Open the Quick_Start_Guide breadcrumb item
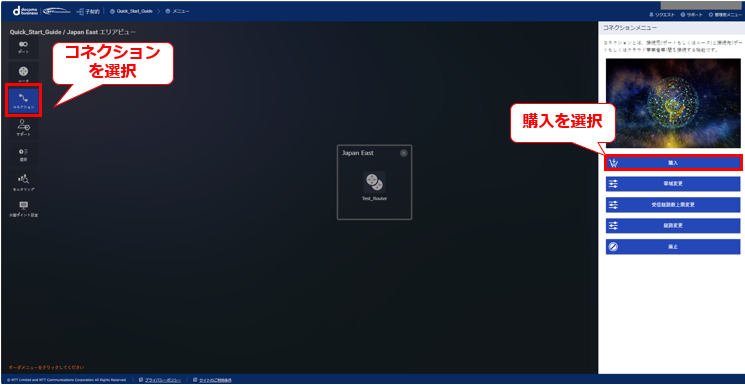The width and height of the screenshot is (745, 385). click(x=132, y=11)
